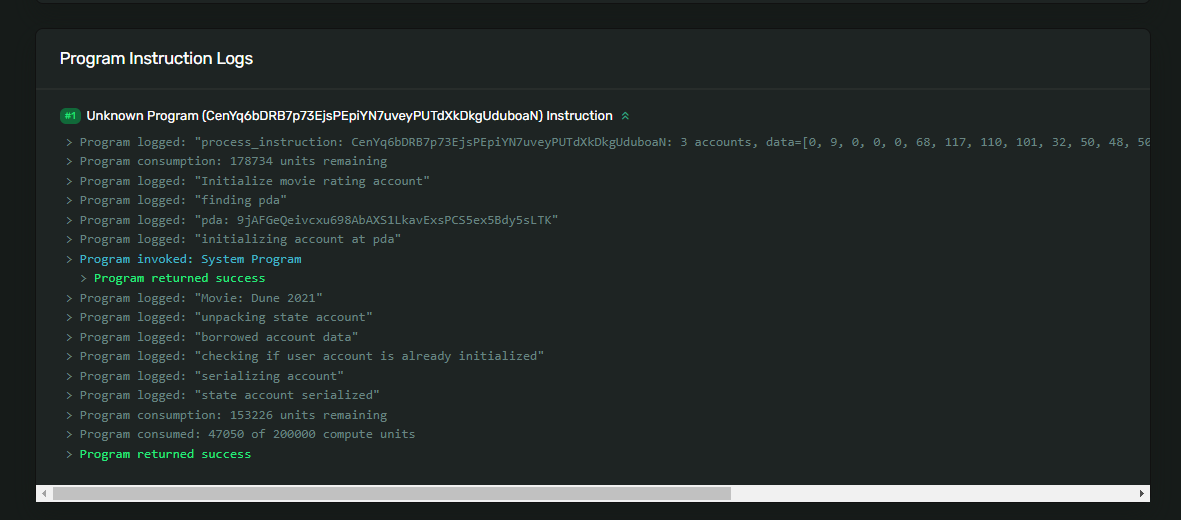Click the process_instruction log line
The image size is (1181, 520).
(600, 142)
